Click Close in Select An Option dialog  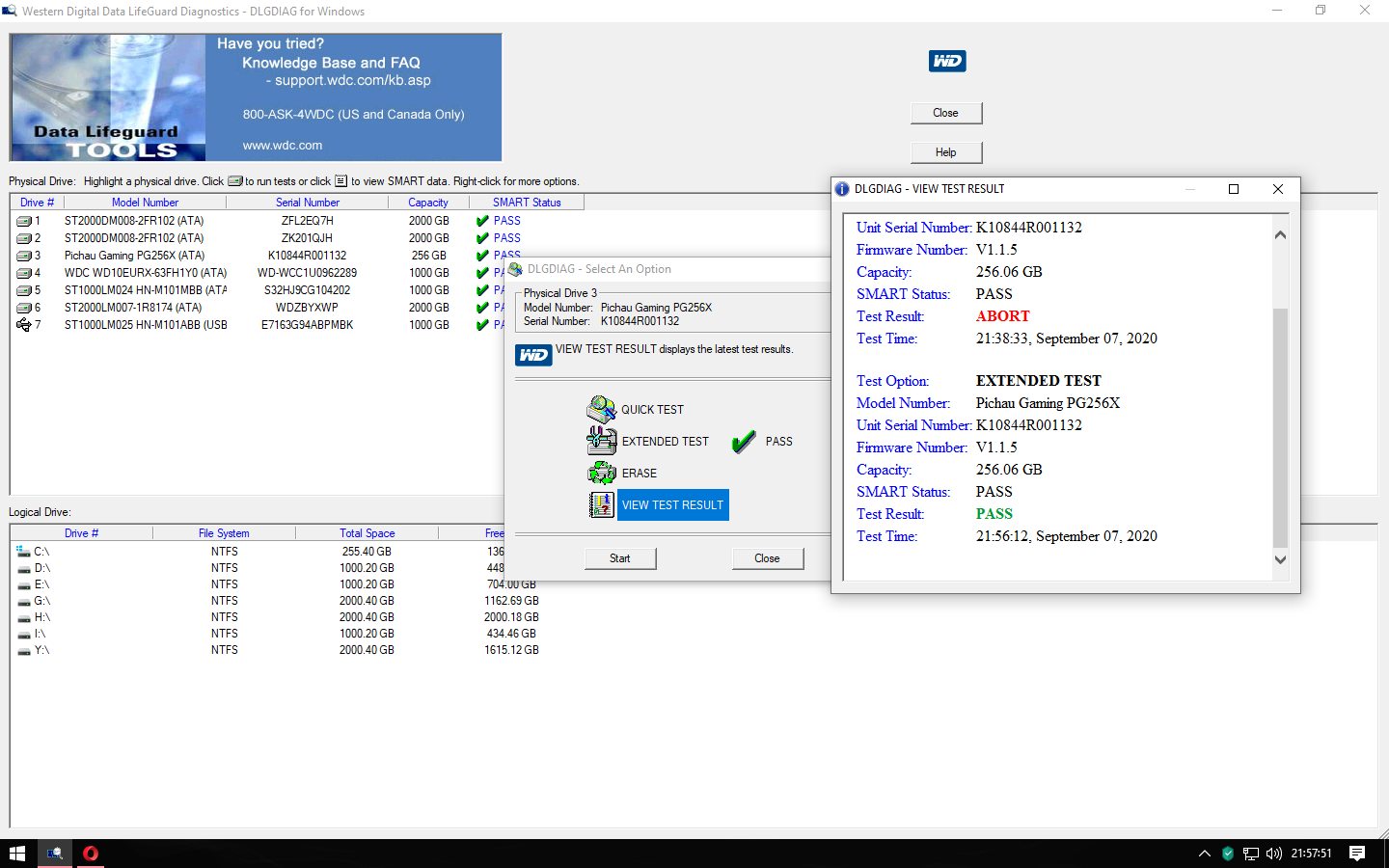[767, 558]
